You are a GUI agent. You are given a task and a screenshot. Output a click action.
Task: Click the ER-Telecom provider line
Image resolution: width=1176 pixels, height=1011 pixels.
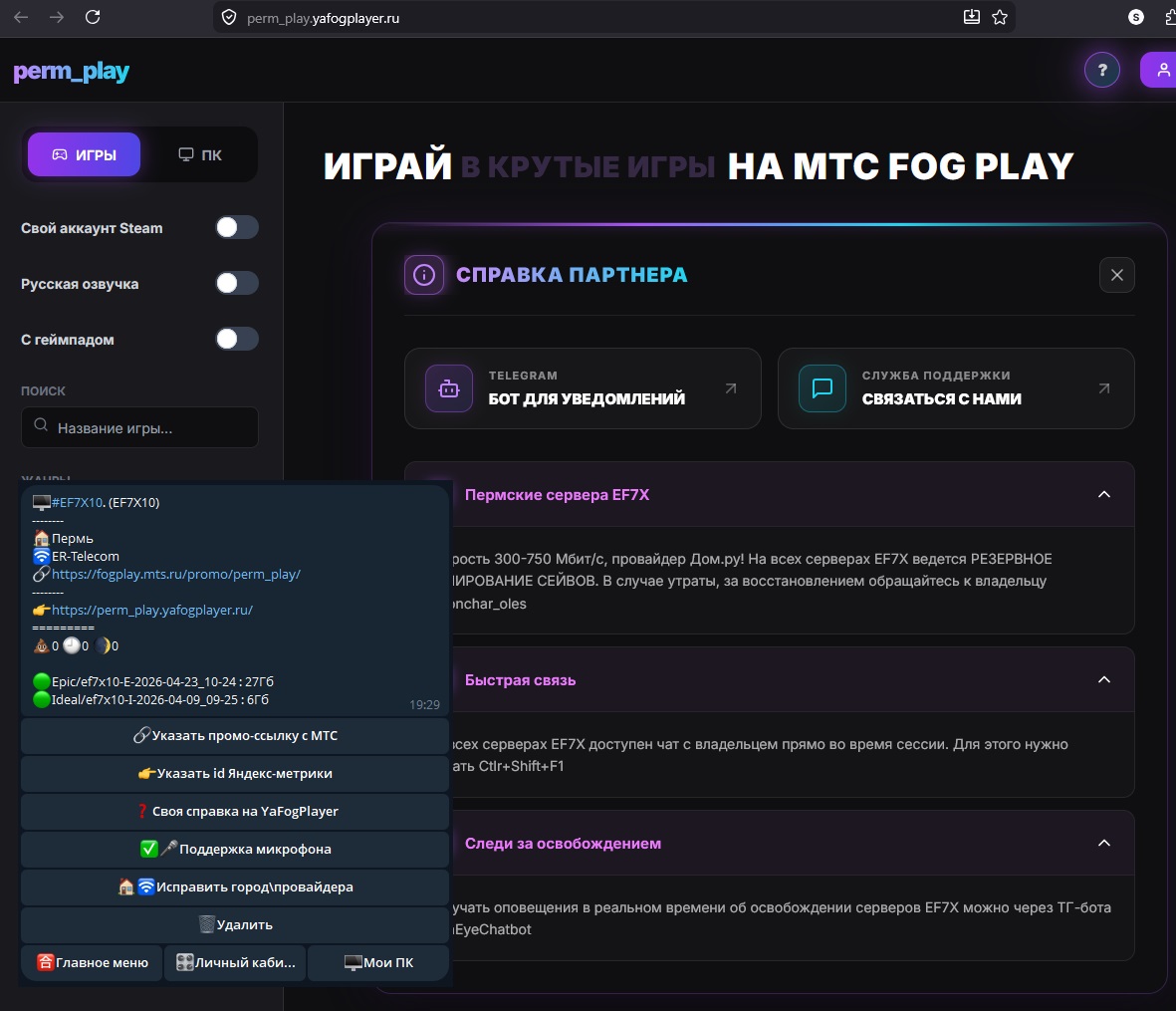[x=77, y=556]
